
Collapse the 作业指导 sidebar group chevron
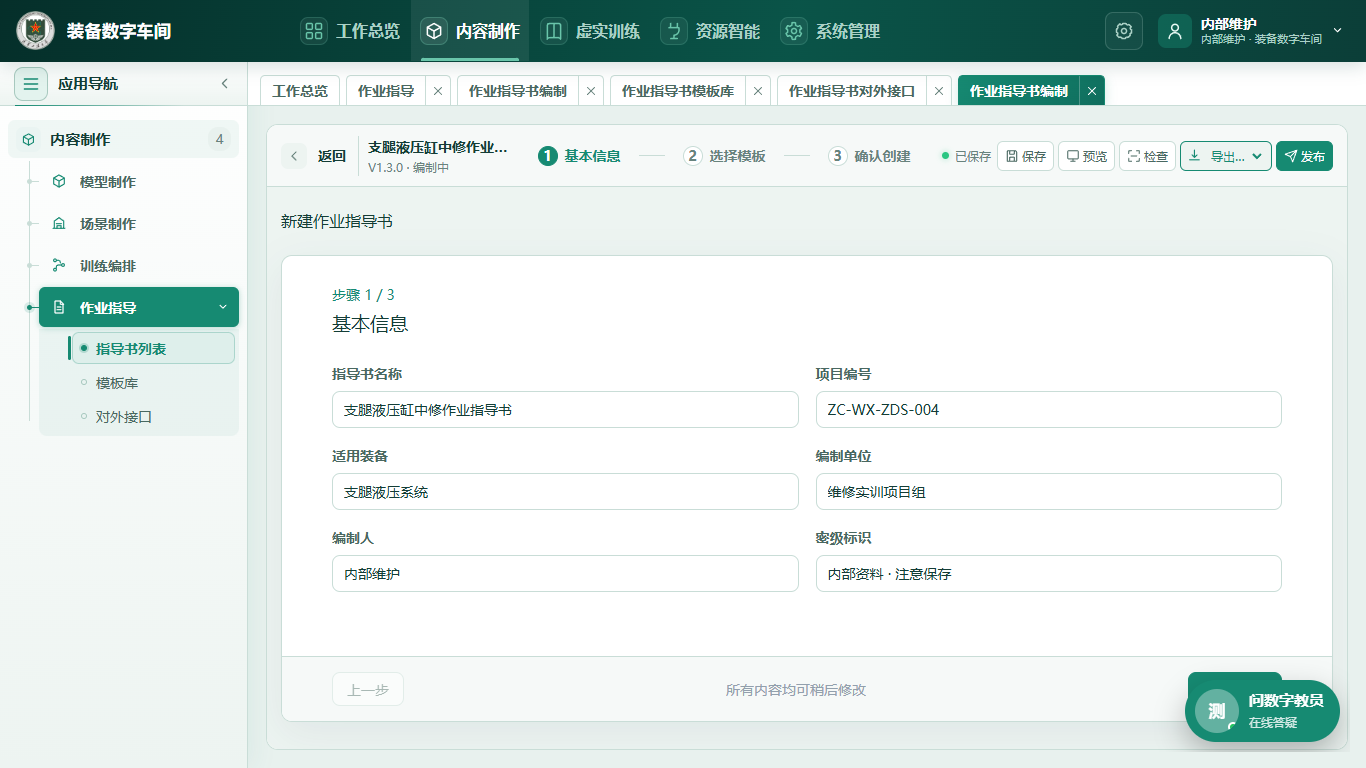pyautogui.click(x=223, y=307)
